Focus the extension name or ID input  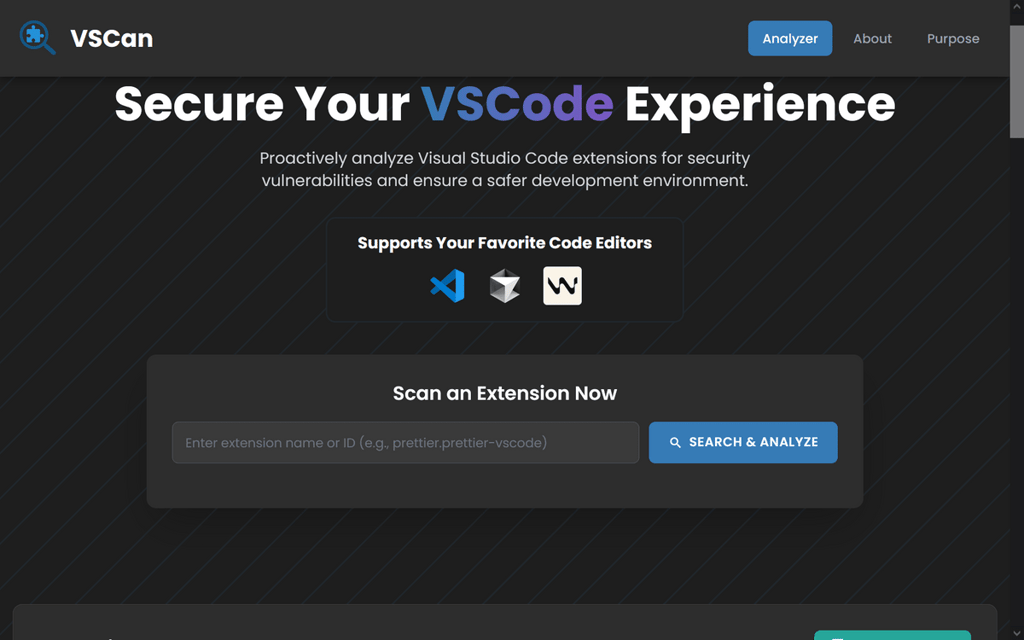(x=405, y=442)
